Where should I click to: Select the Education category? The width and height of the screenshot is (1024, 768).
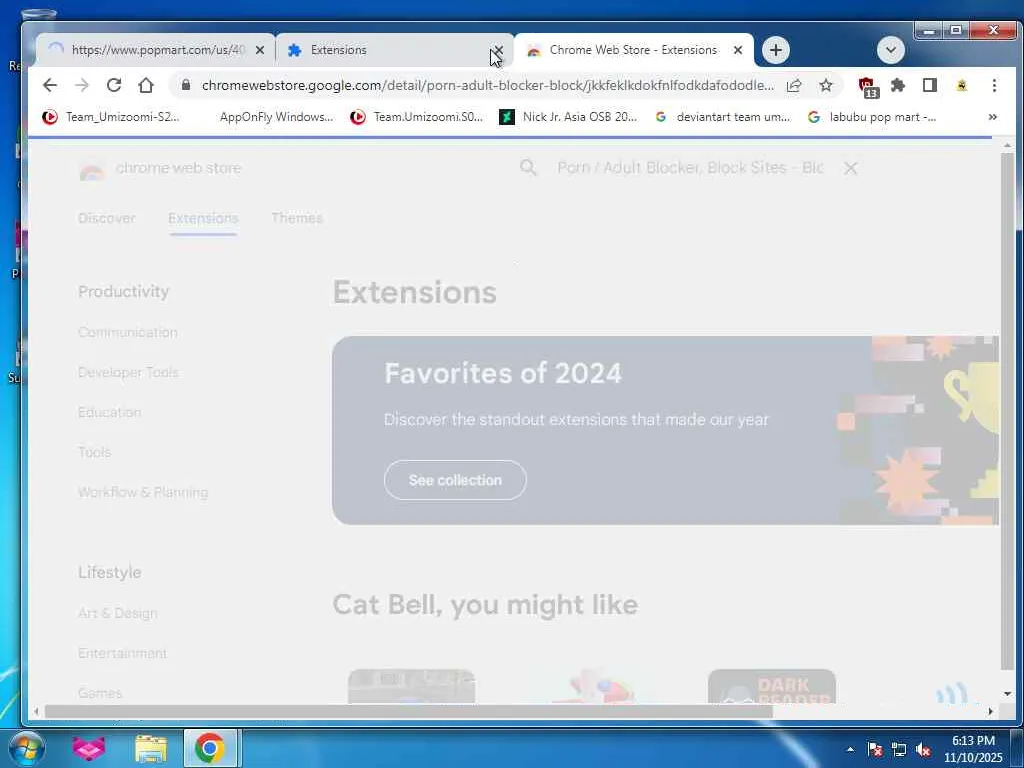coord(110,412)
